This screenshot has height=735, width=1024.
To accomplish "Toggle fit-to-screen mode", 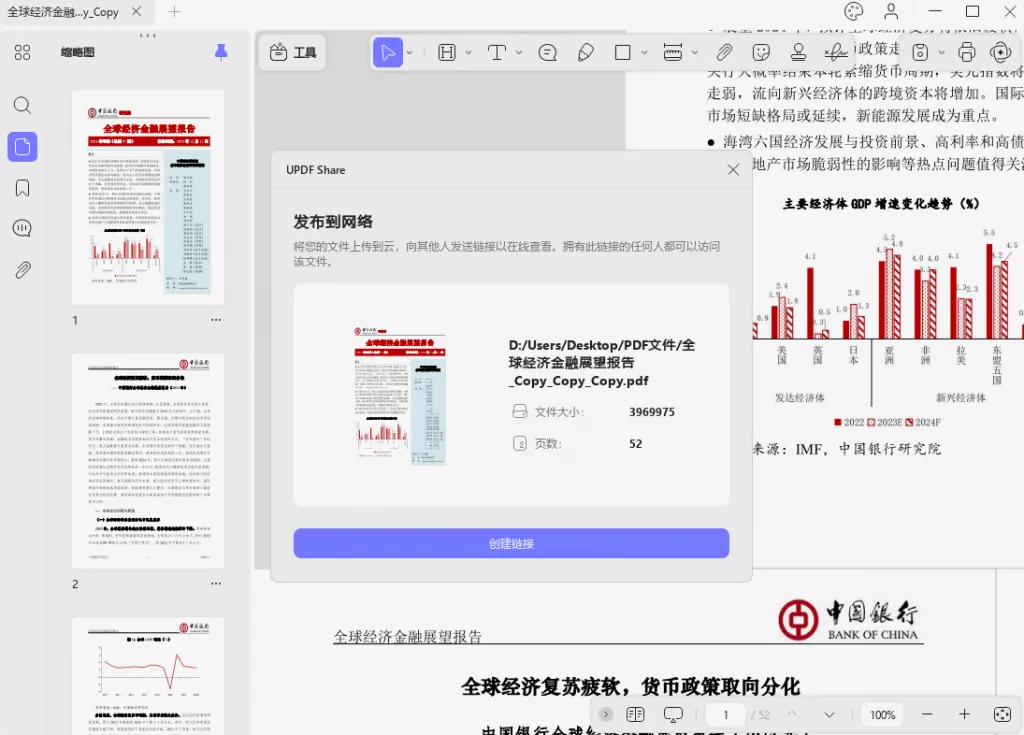I will tap(1003, 714).
